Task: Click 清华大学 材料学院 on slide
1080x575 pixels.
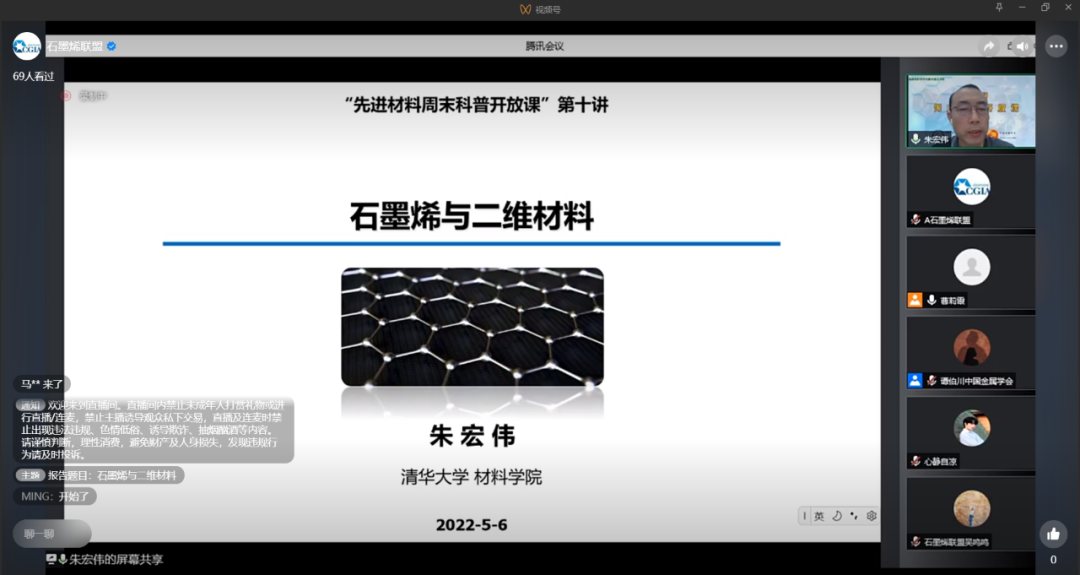Action: pos(472,477)
